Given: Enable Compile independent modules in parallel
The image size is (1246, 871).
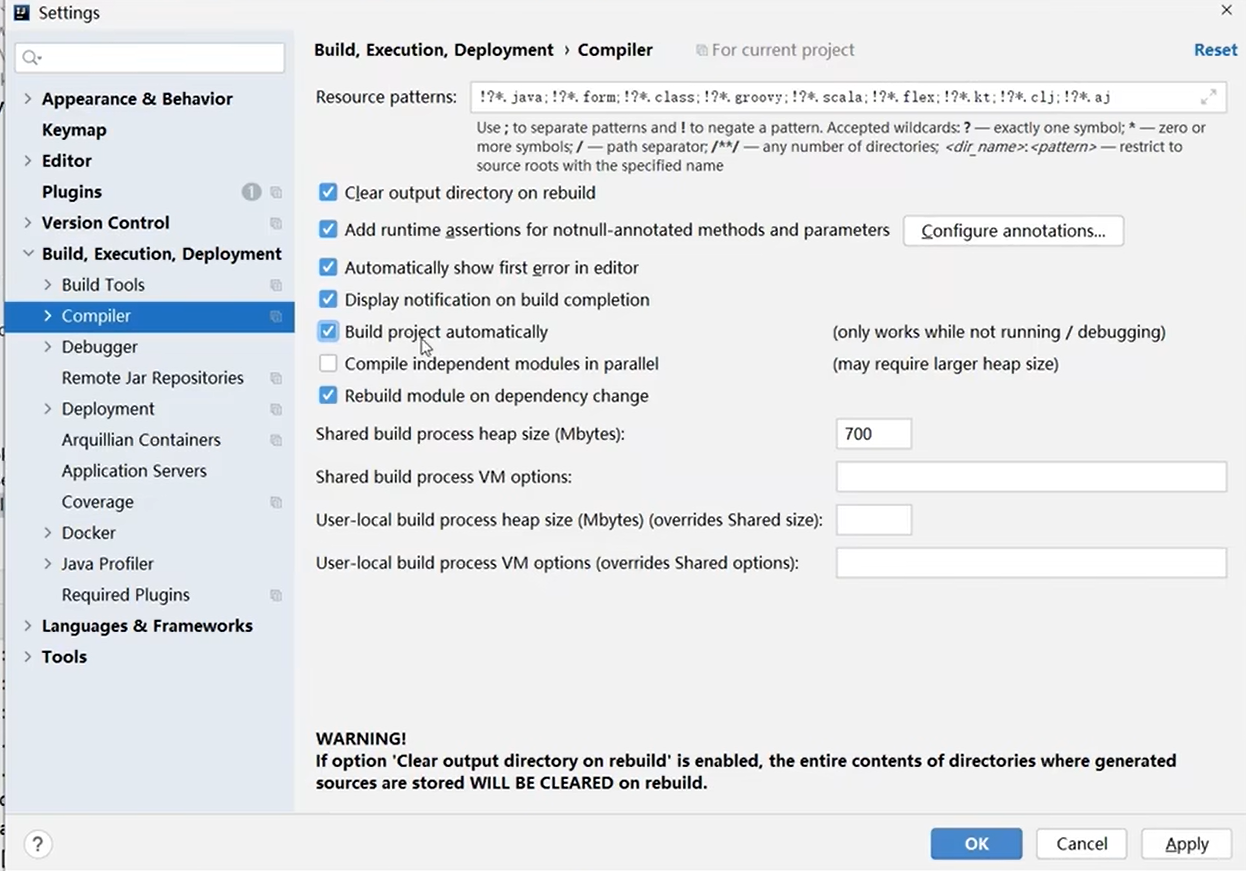Looking at the screenshot, I should point(328,363).
